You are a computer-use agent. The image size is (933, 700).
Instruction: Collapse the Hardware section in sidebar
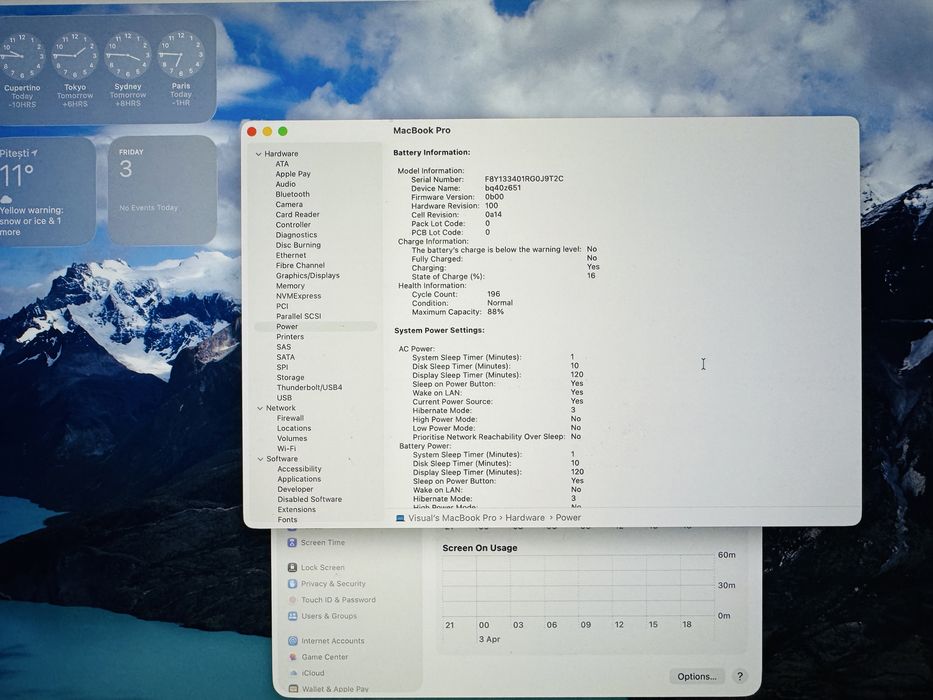click(x=259, y=154)
